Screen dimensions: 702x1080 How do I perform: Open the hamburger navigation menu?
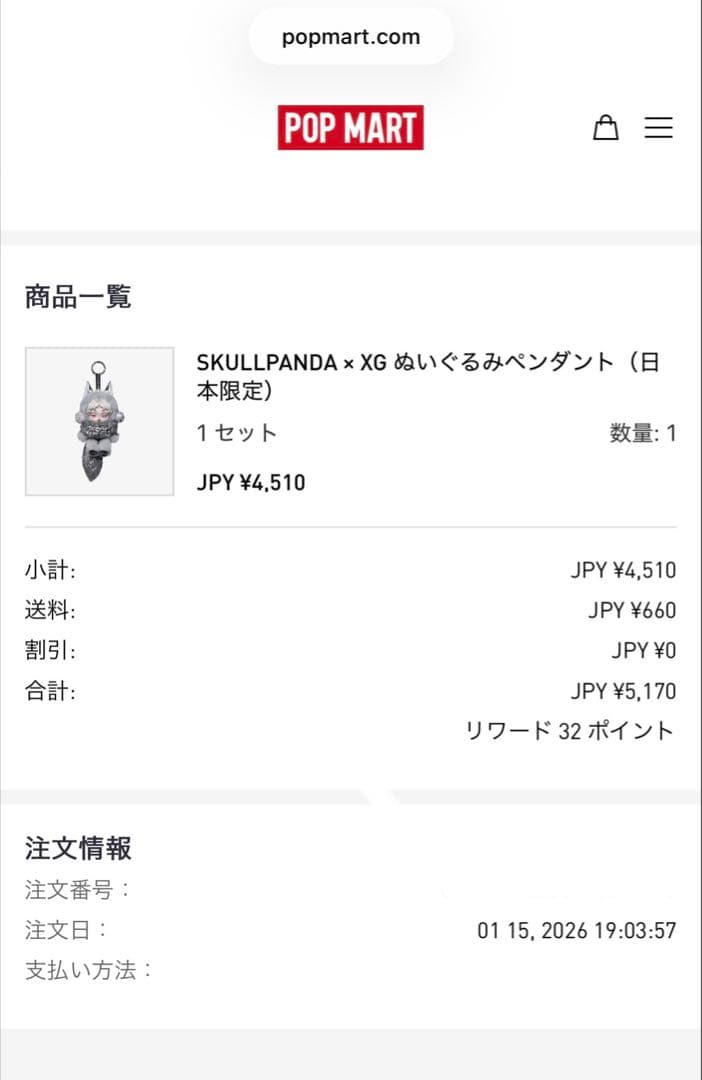pyautogui.click(x=659, y=128)
